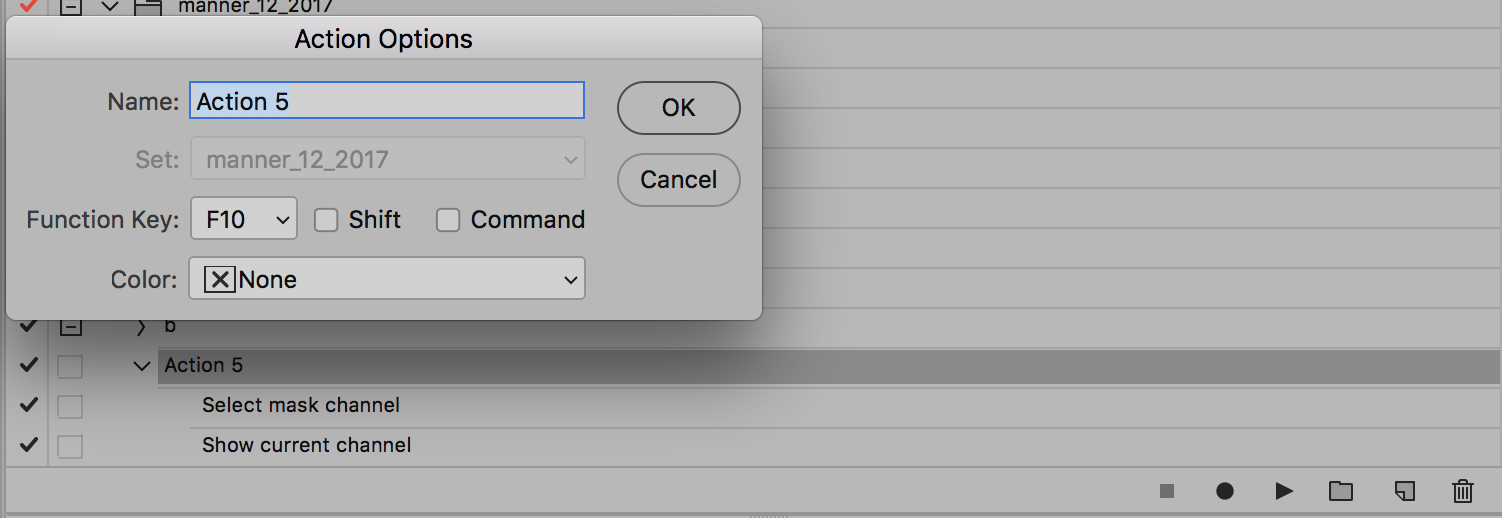Cancel the Action Options dialog
The height and width of the screenshot is (518, 1502).
point(678,180)
